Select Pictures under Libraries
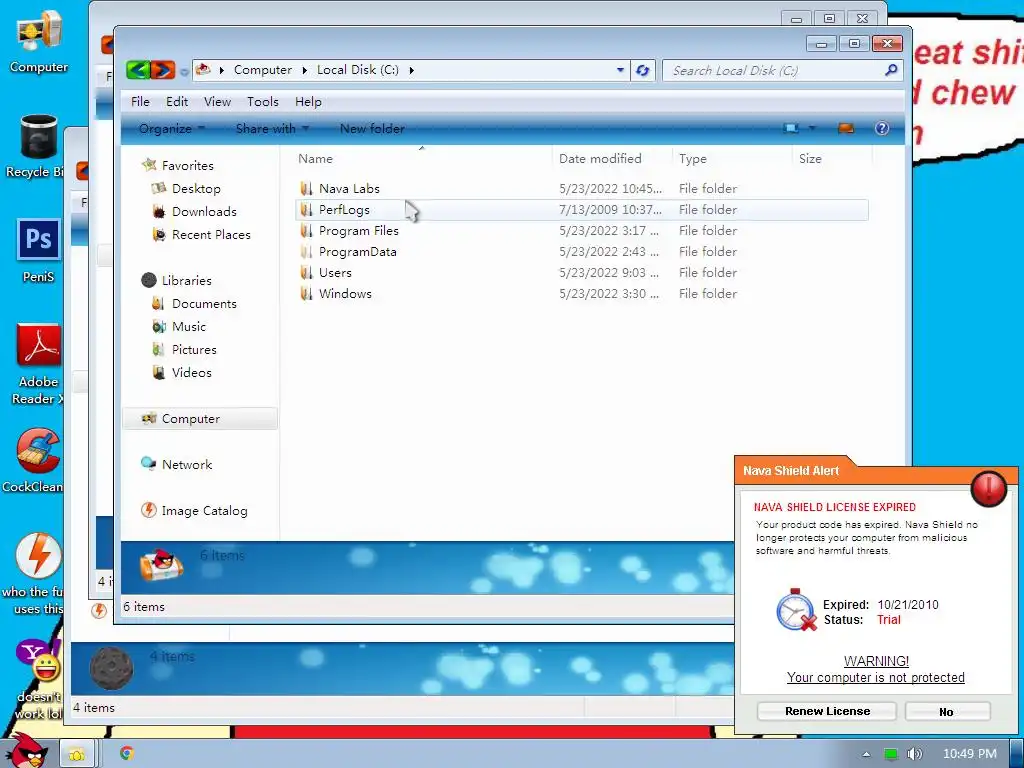The height and width of the screenshot is (768, 1024). click(x=193, y=349)
